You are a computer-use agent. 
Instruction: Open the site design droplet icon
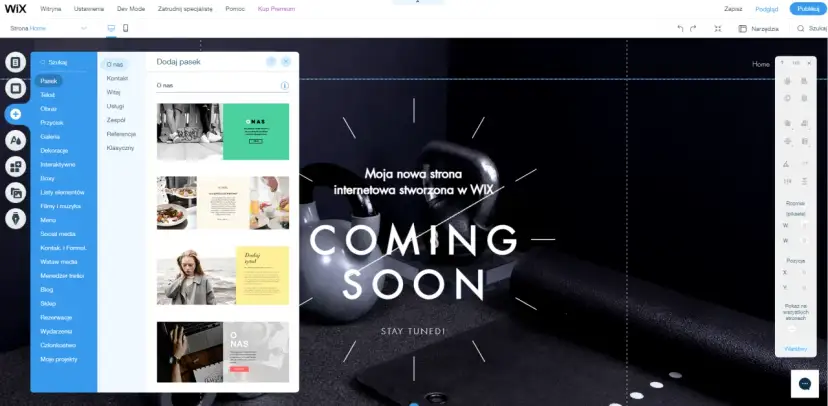(x=15, y=140)
